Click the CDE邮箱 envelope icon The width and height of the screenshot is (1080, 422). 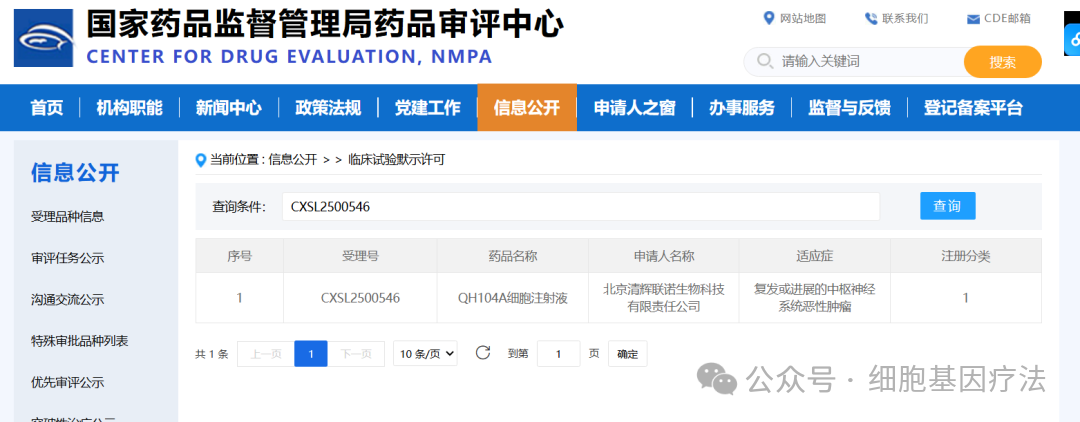973,19
